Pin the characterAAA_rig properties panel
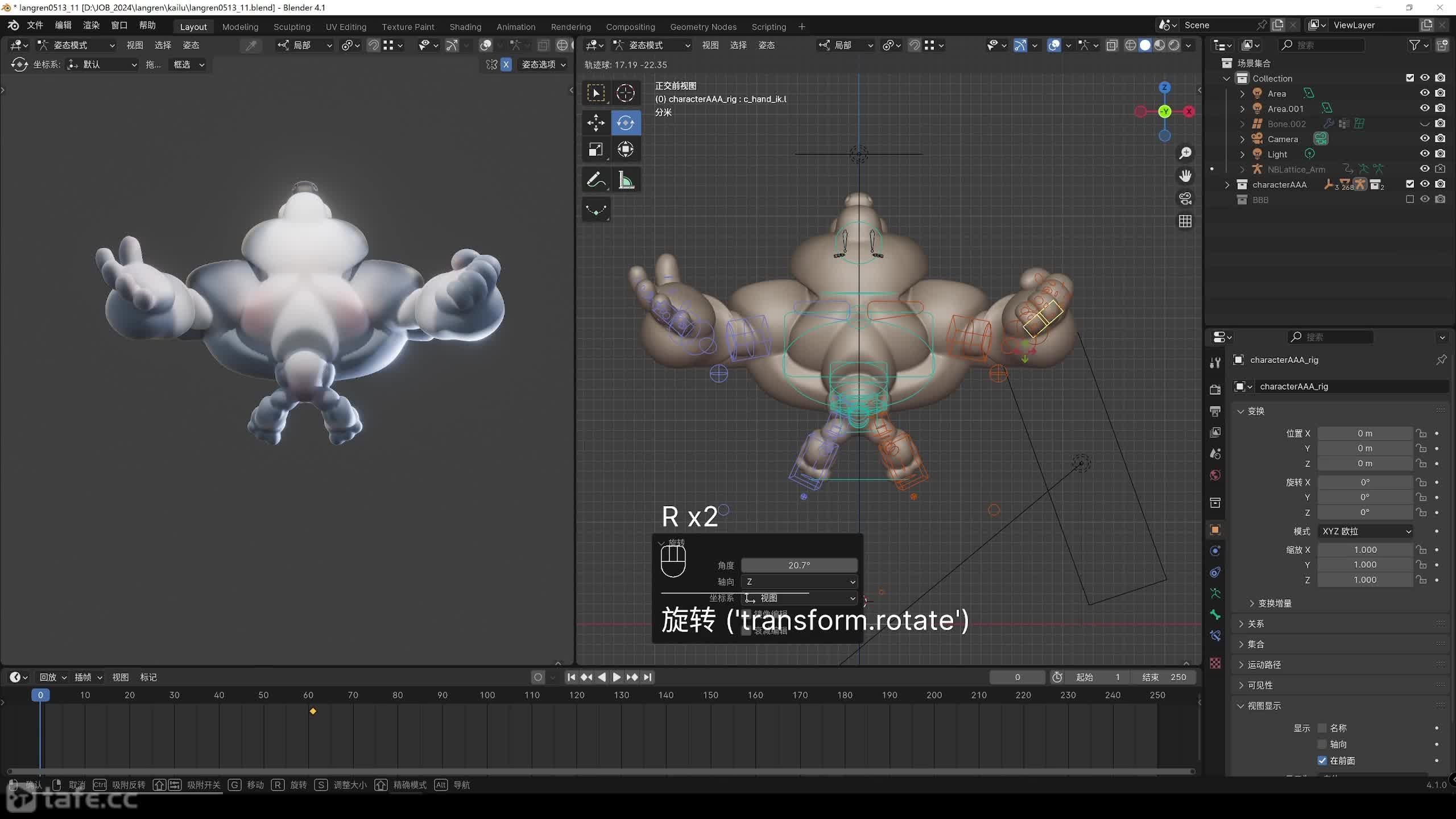This screenshot has width=1456, height=819. (x=1441, y=360)
